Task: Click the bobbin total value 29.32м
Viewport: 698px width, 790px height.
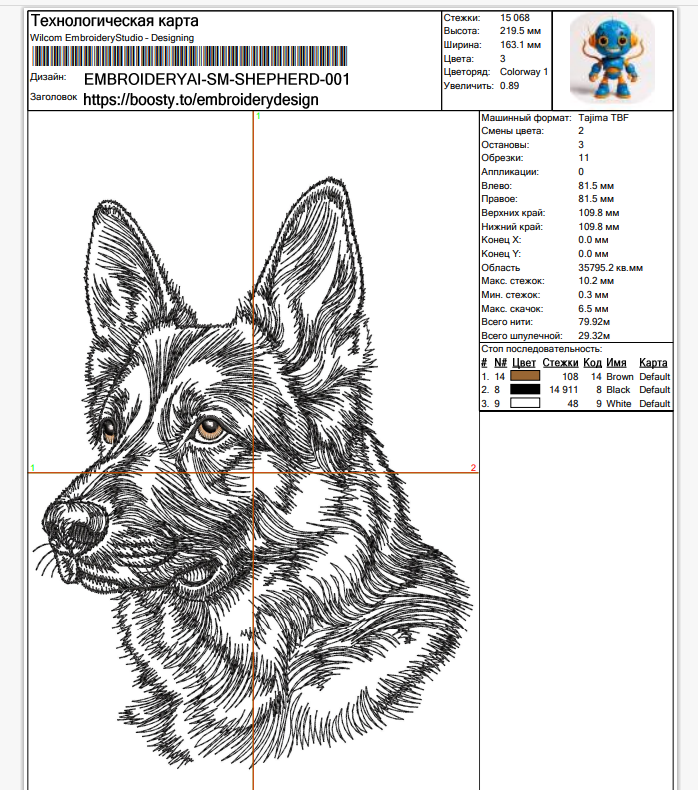Action: pos(594,336)
